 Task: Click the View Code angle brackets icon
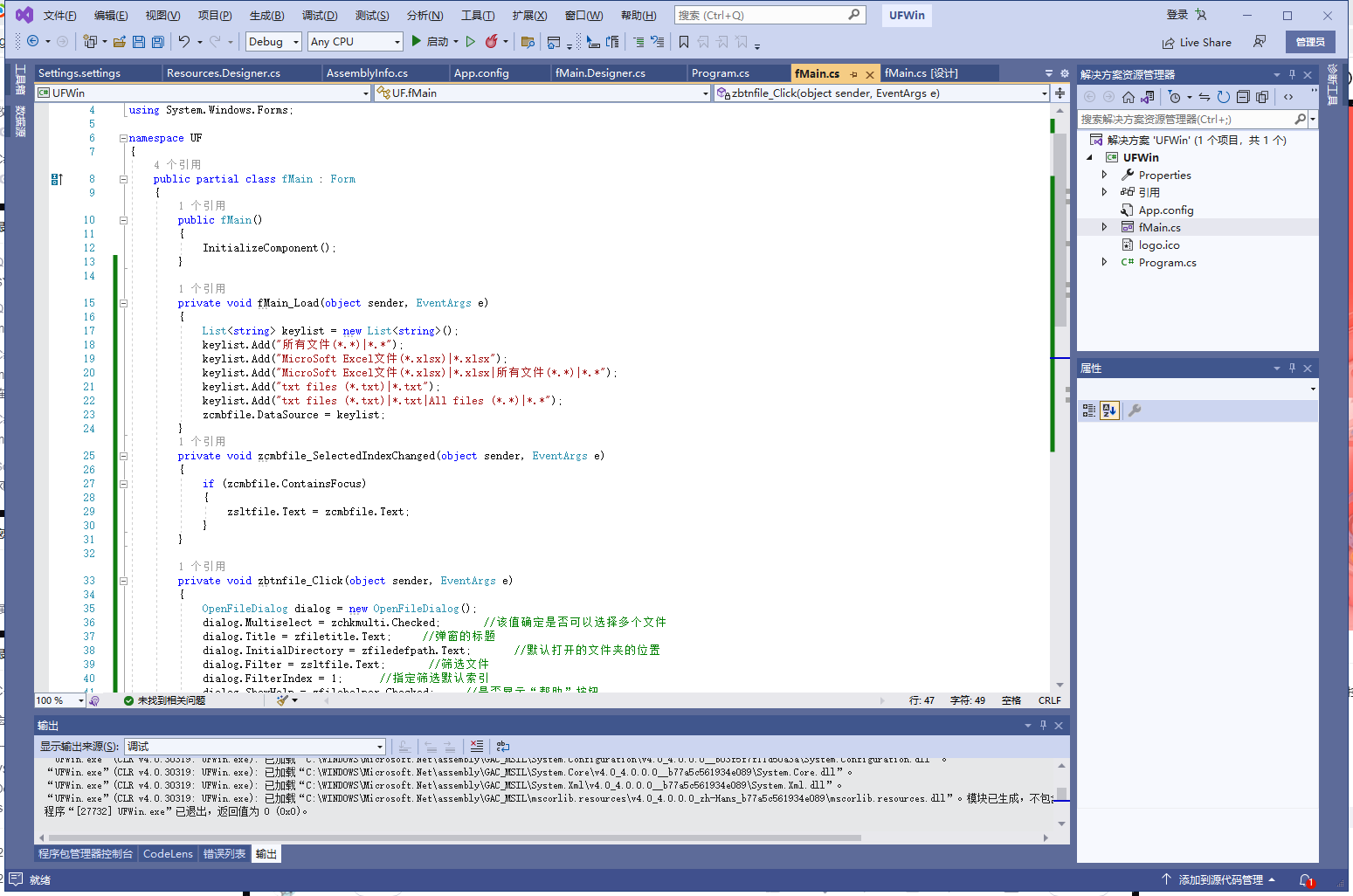(1288, 97)
